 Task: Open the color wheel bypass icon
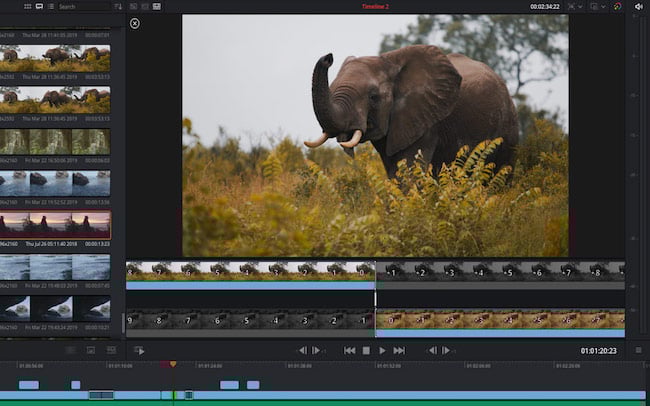coord(618,6)
